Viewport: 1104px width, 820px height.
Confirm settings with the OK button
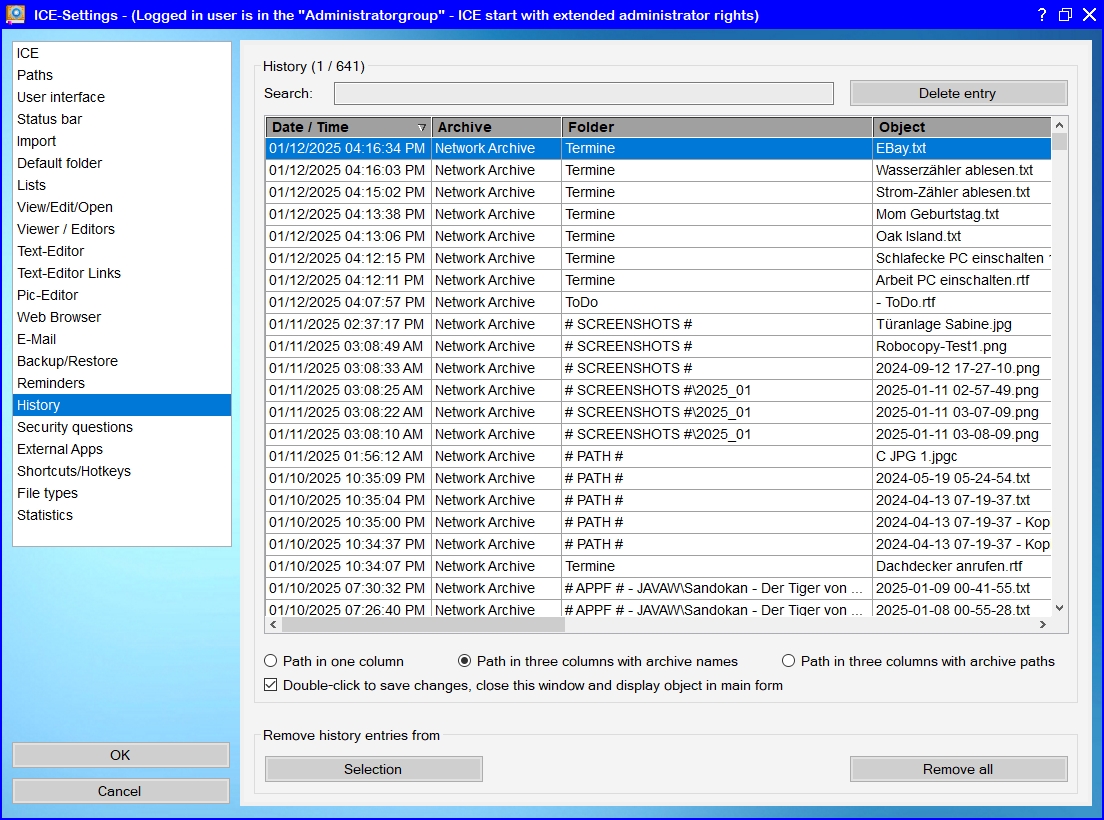pyautogui.click(x=120, y=755)
